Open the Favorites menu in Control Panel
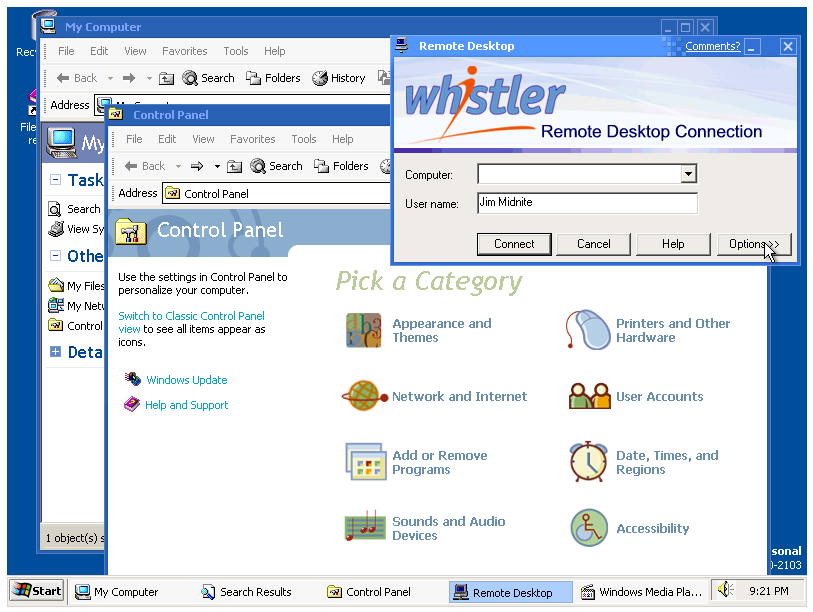813x612 pixels. [252, 139]
